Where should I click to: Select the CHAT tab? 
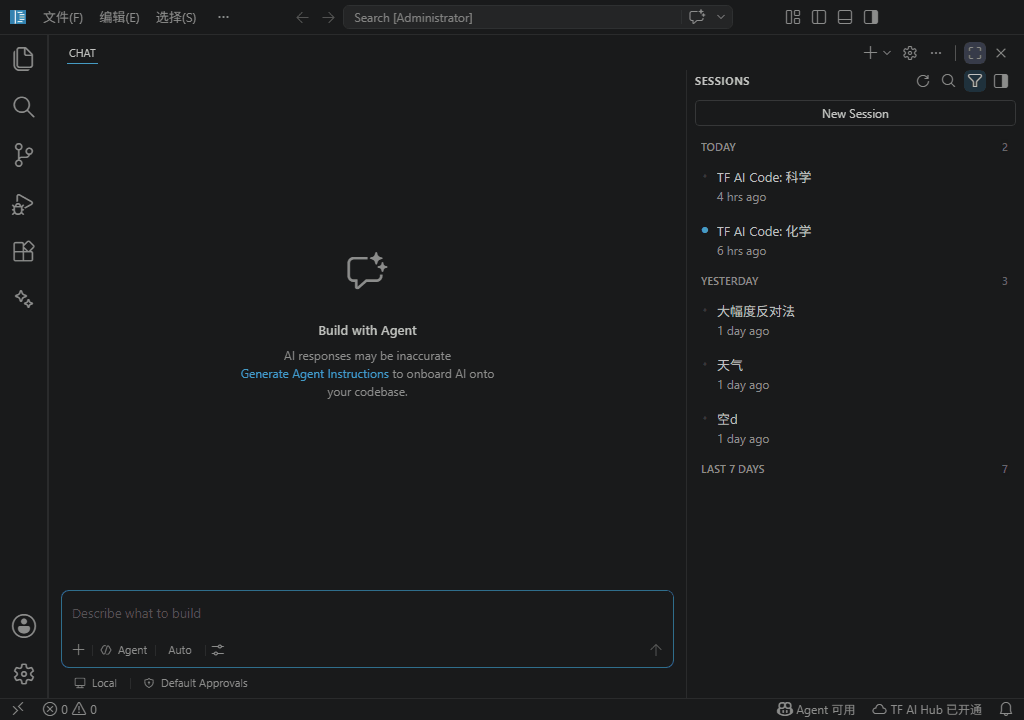pyautogui.click(x=82, y=53)
